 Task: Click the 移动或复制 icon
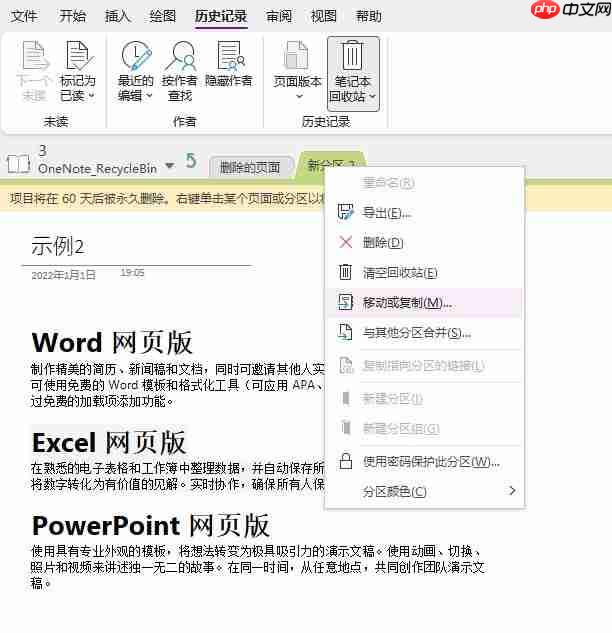click(x=346, y=302)
